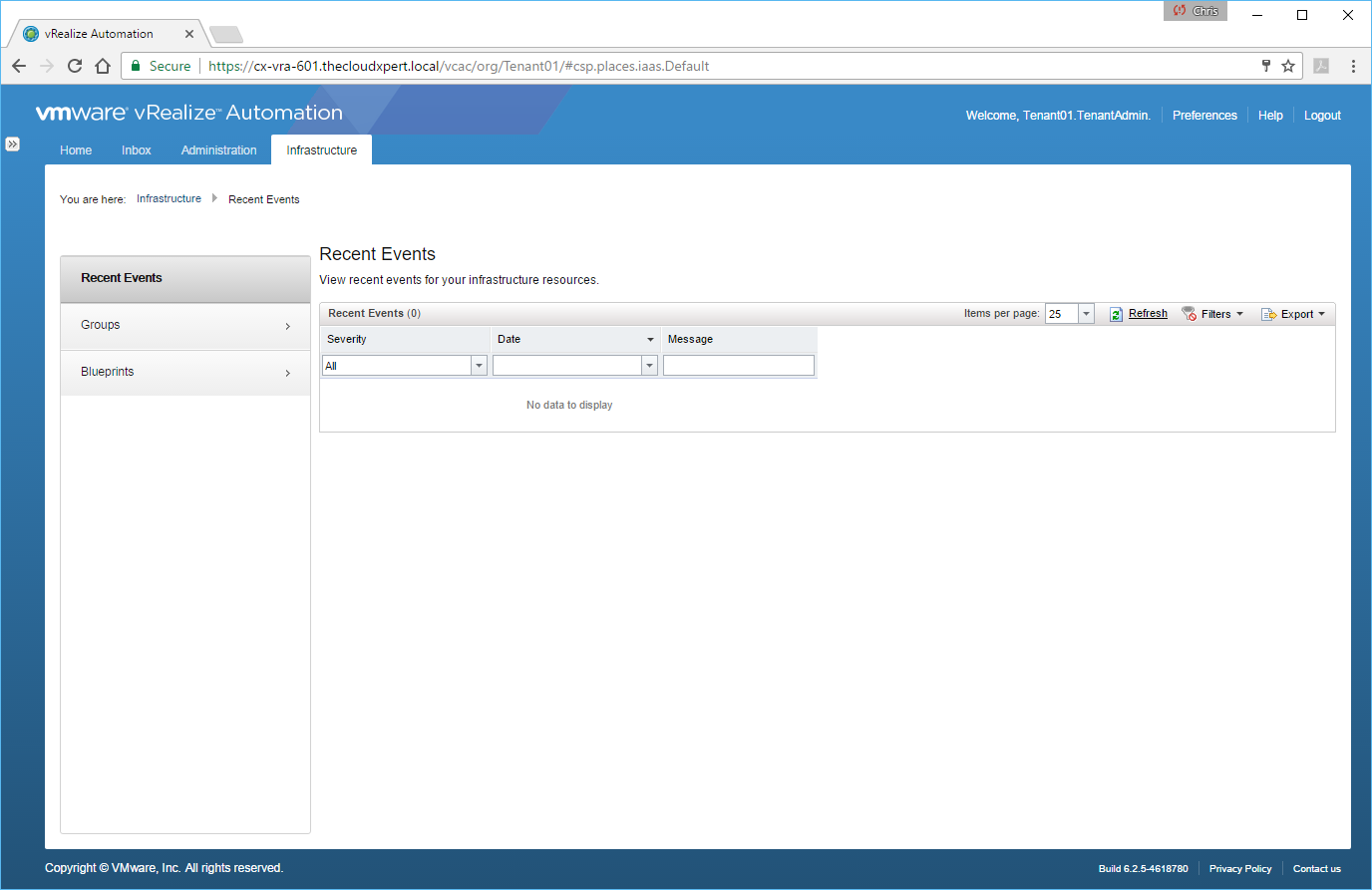The width and height of the screenshot is (1372, 890).
Task: Expand the left side panel arrow
Action: [12, 144]
